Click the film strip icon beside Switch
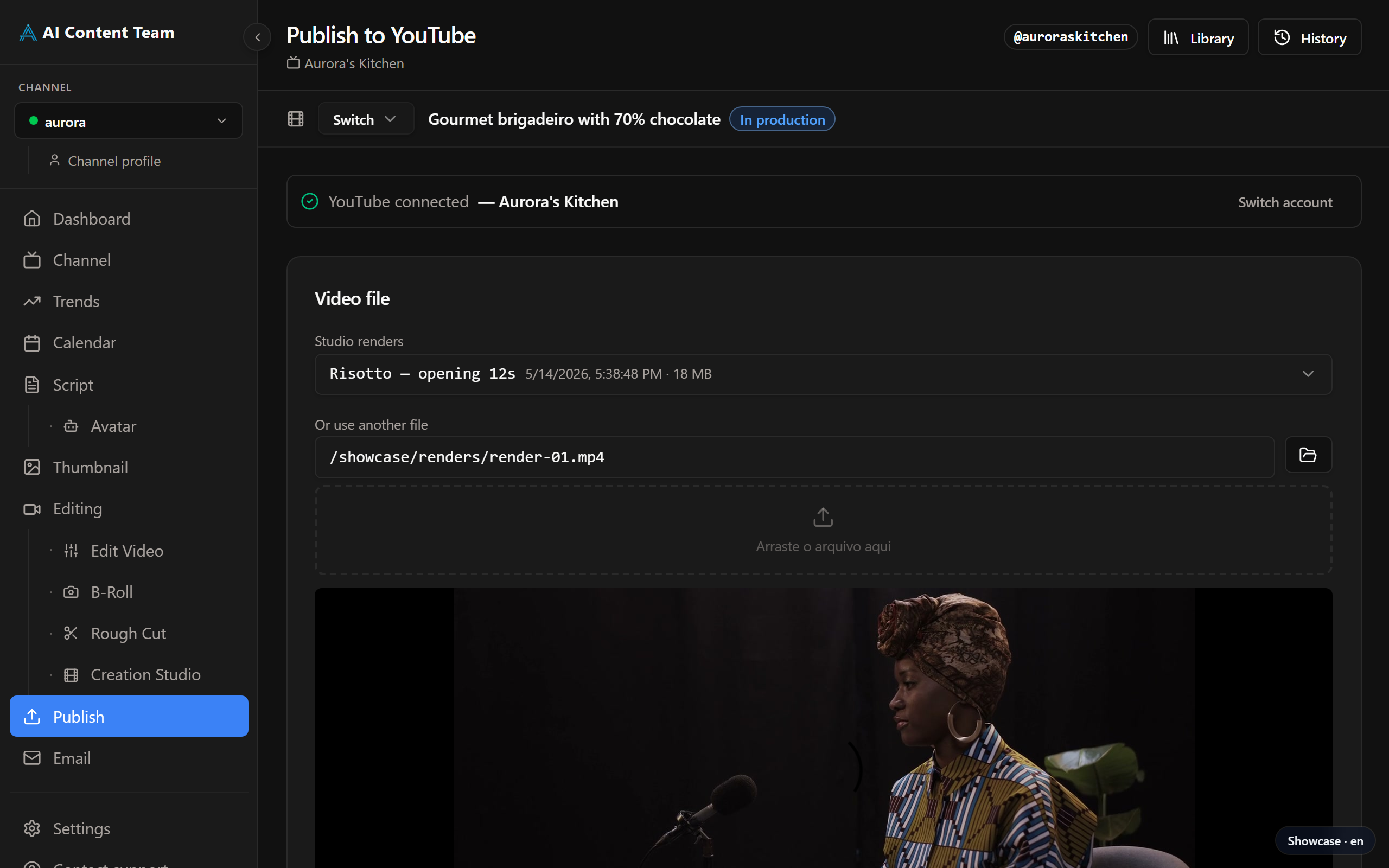 (296, 119)
